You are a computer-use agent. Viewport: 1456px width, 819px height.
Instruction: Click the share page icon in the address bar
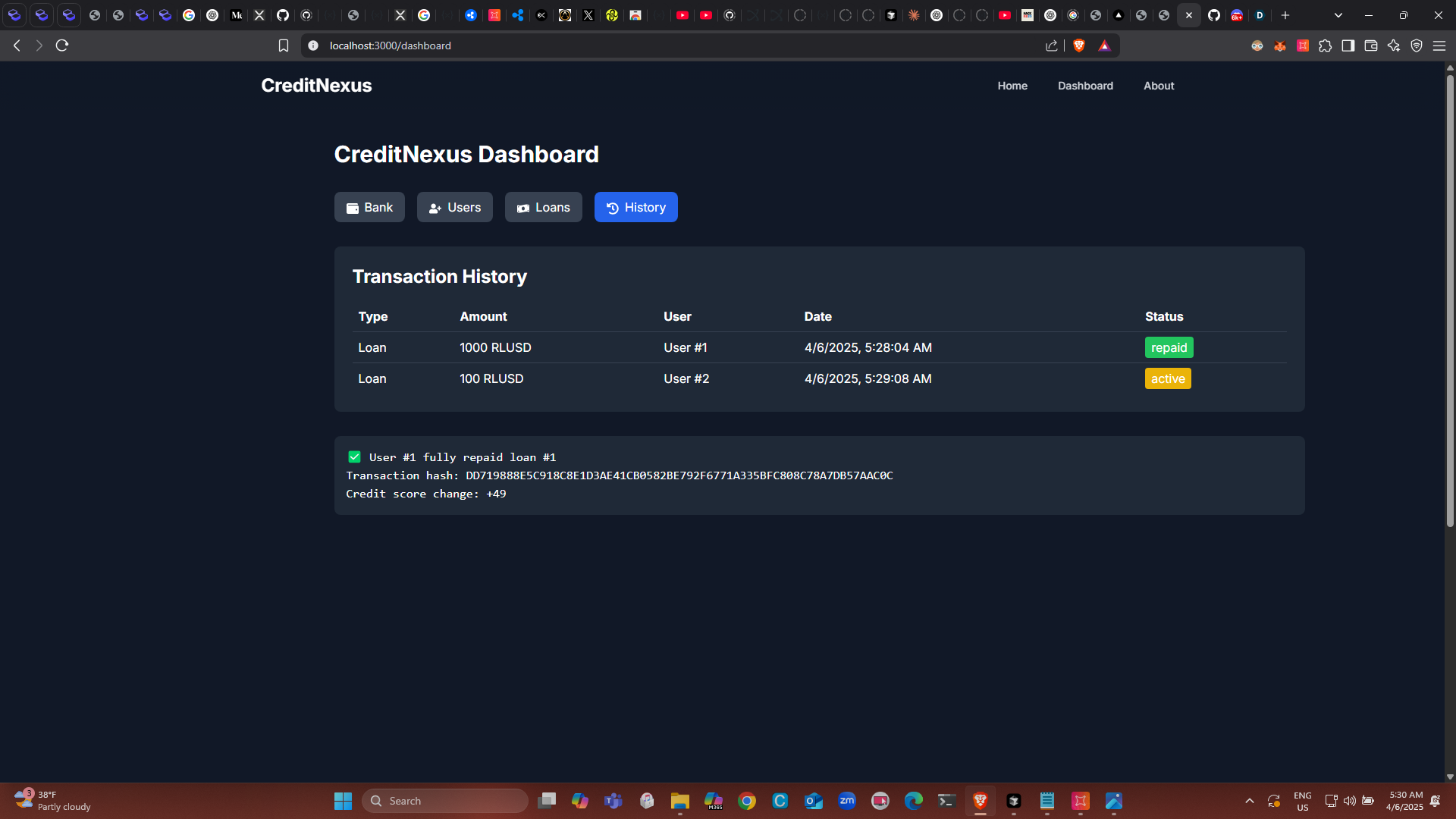coord(1051,45)
